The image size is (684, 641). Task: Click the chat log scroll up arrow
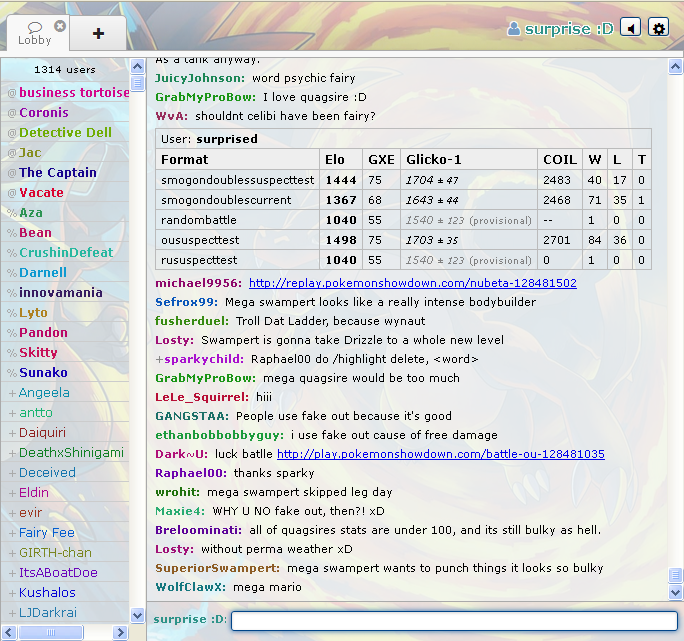[675, 67]
